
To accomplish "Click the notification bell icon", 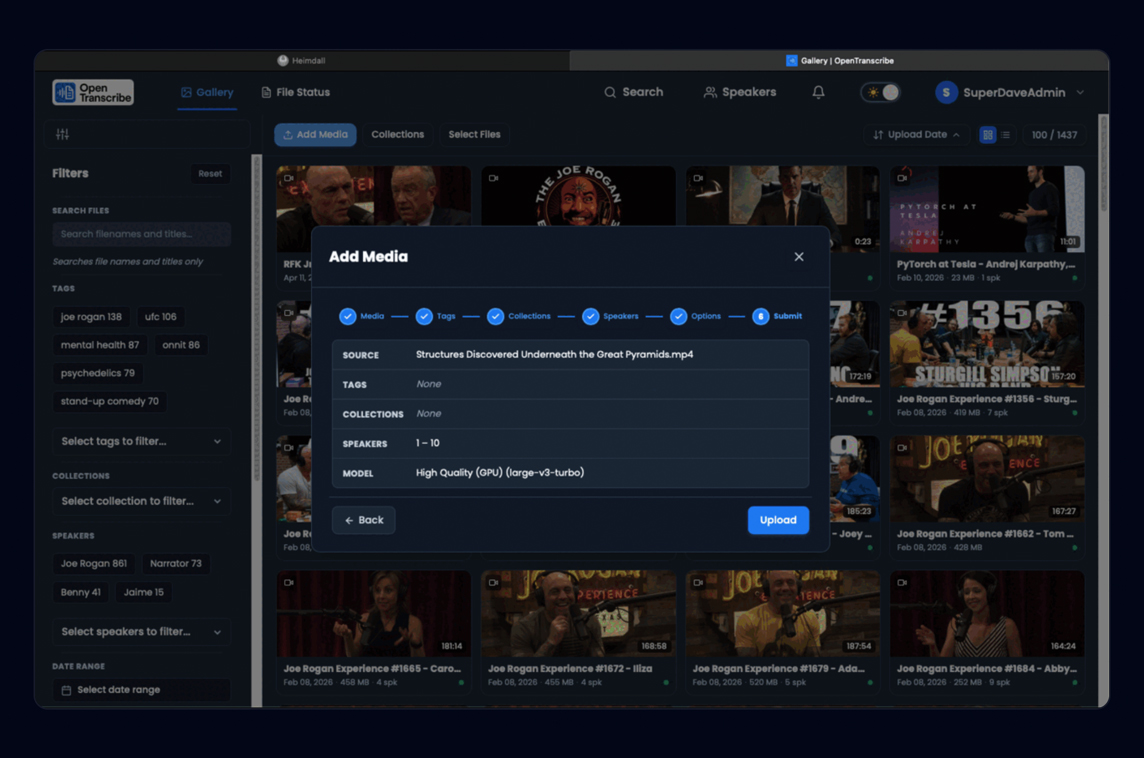I will click(x=818, y=92).
